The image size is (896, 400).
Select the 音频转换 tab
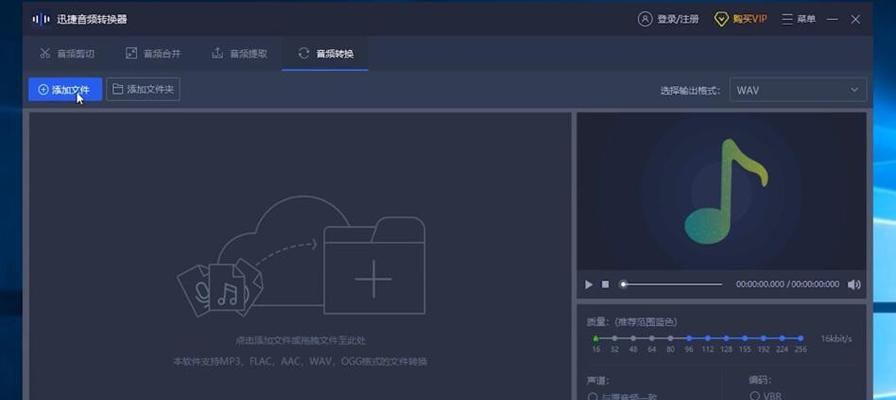325,54
